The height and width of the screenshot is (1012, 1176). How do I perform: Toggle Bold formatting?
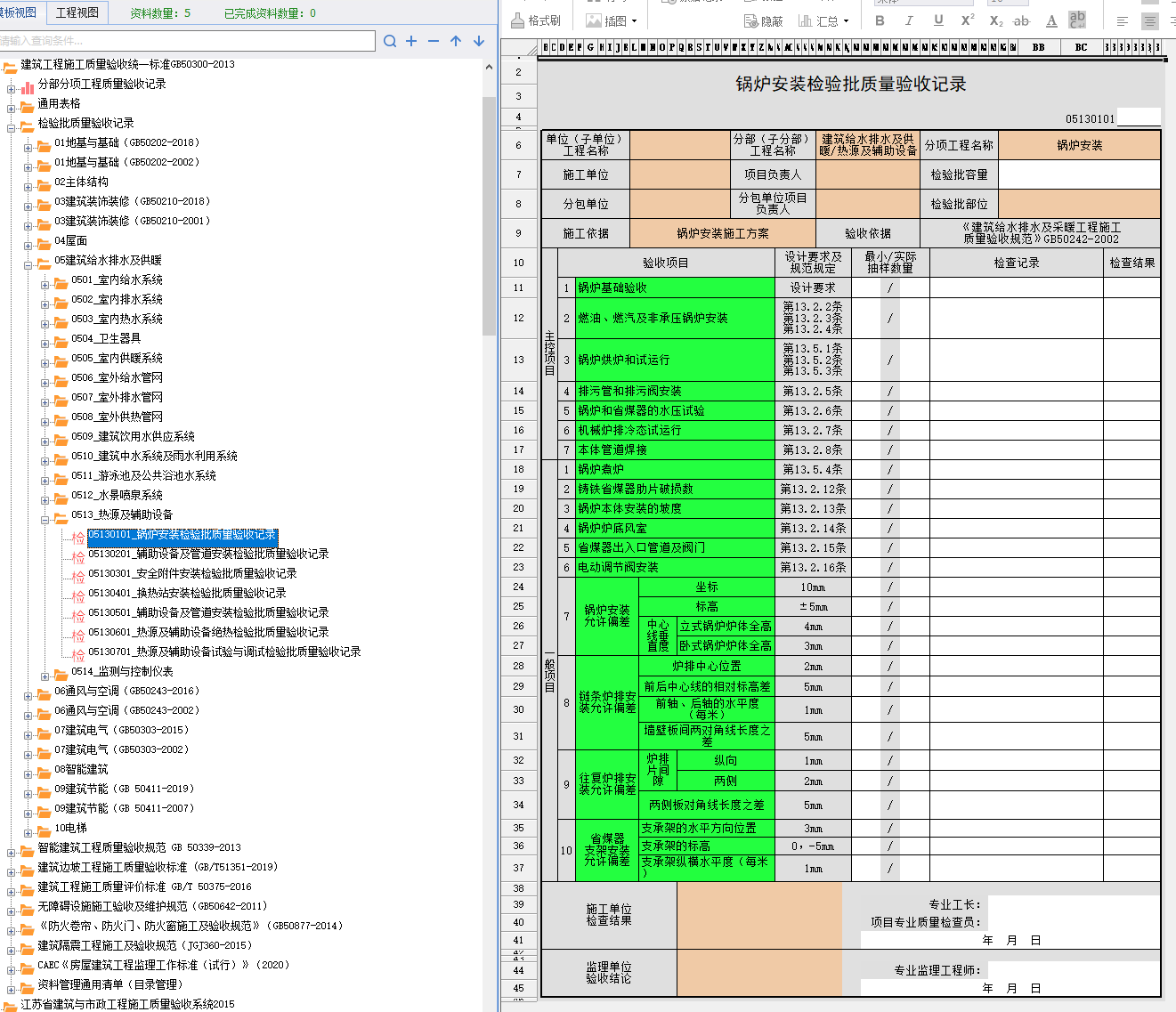[x=880, y=20]
